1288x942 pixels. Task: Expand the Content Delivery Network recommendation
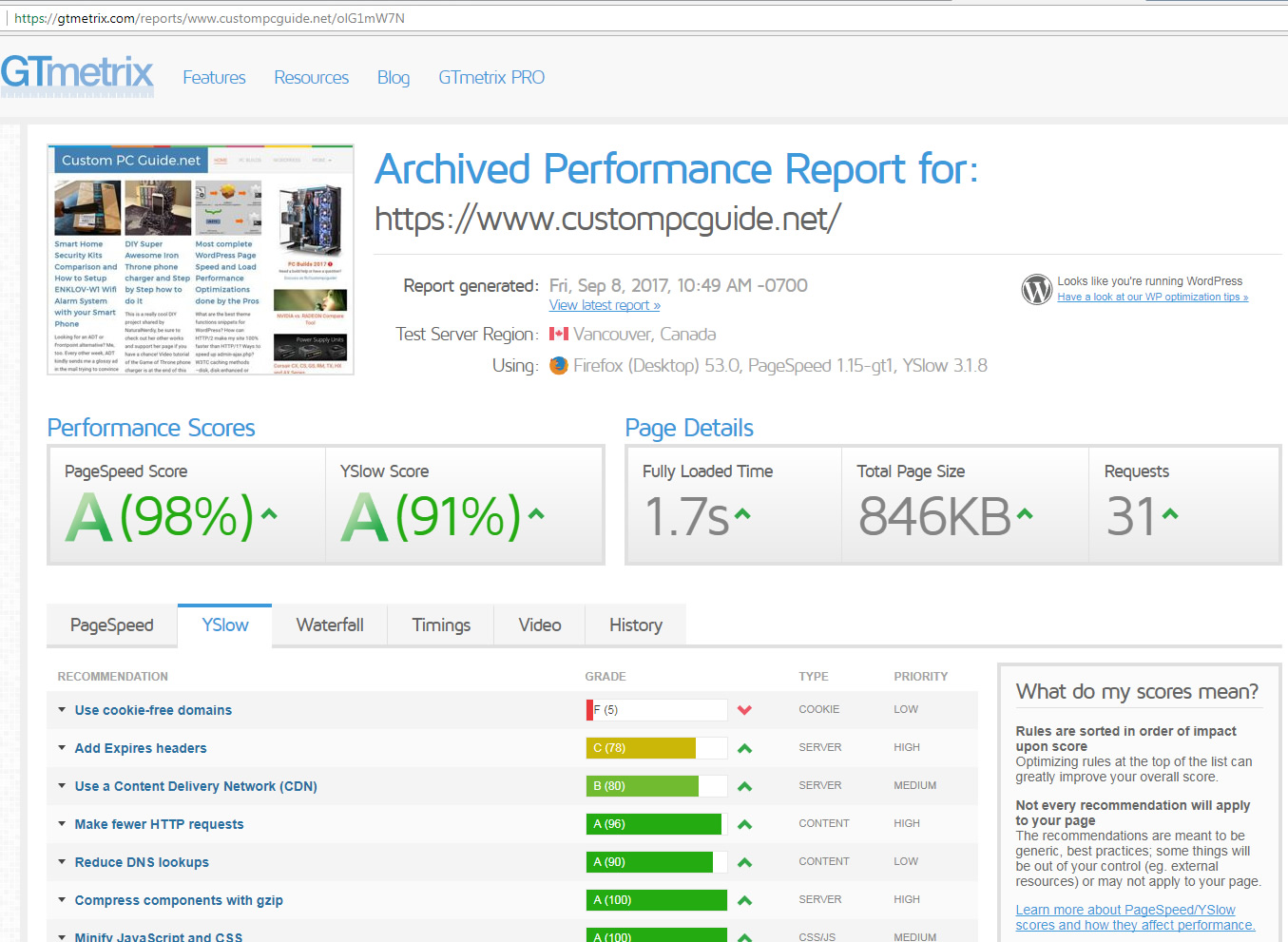[62, 785]
